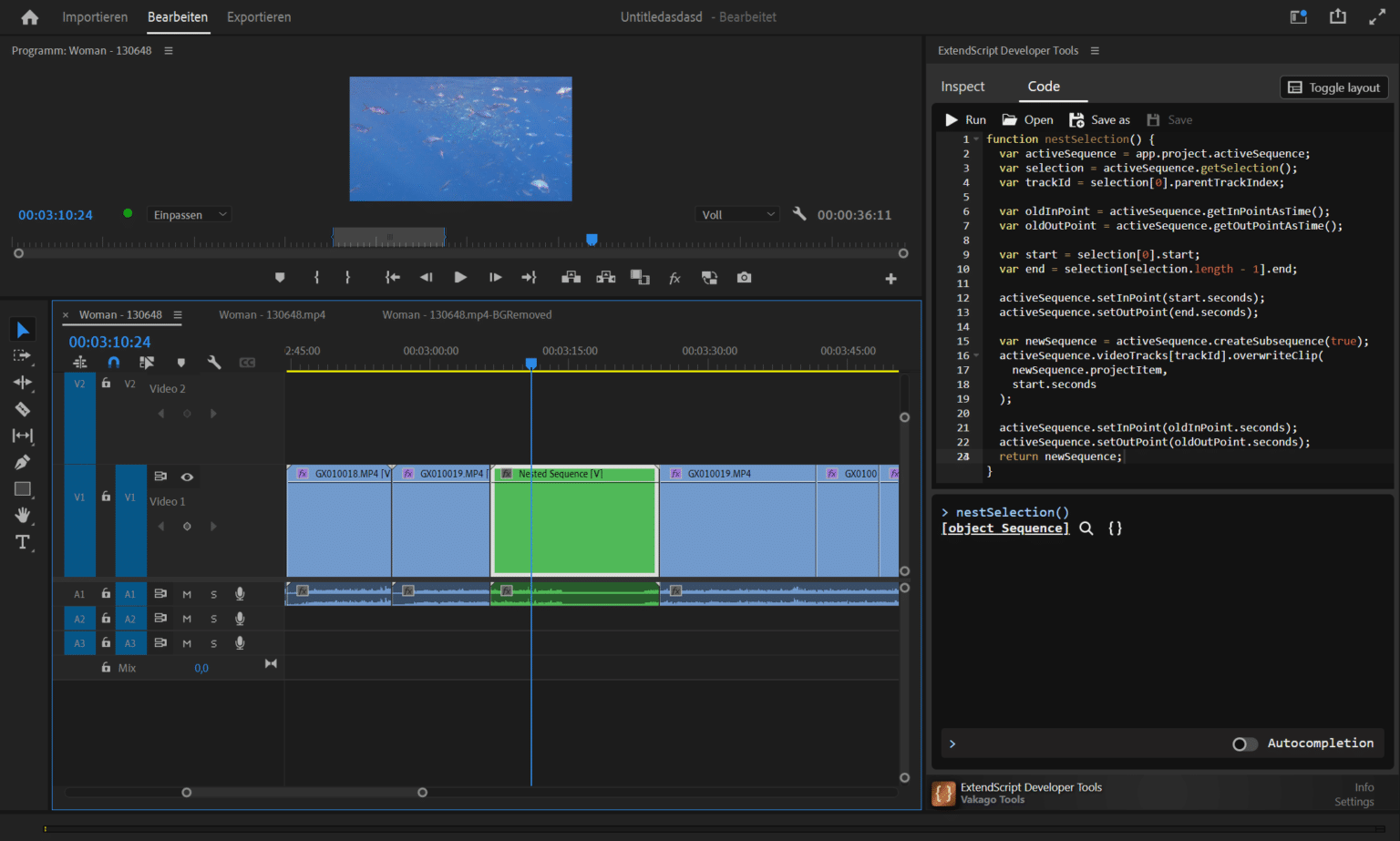Screen dimensions: 1400x841
Task: Select the Razor tool in the toolbar
Action: 23,409
